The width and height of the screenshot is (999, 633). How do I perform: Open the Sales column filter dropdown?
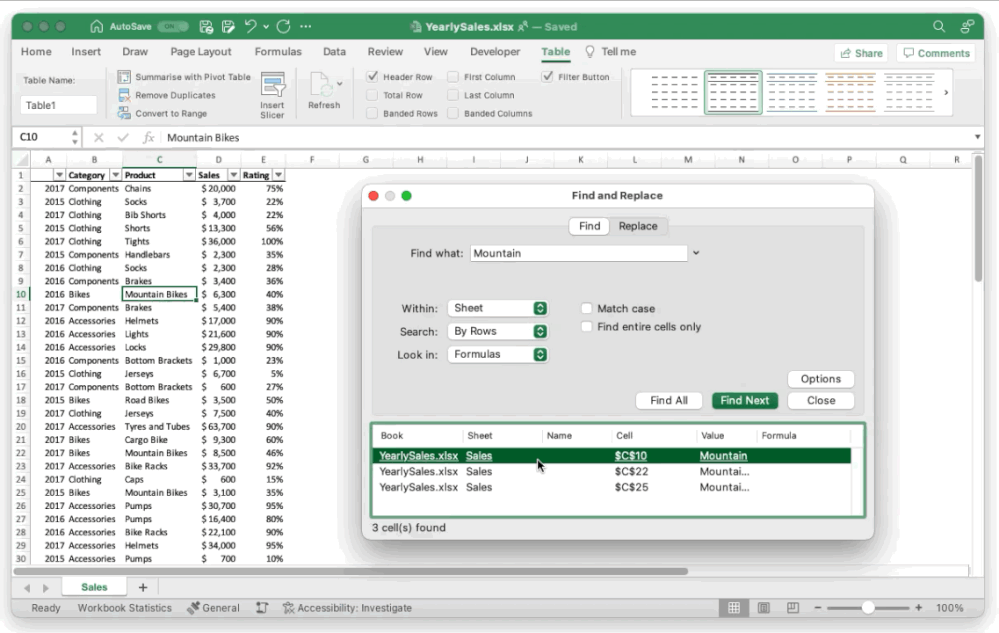[x=234, y=174]
